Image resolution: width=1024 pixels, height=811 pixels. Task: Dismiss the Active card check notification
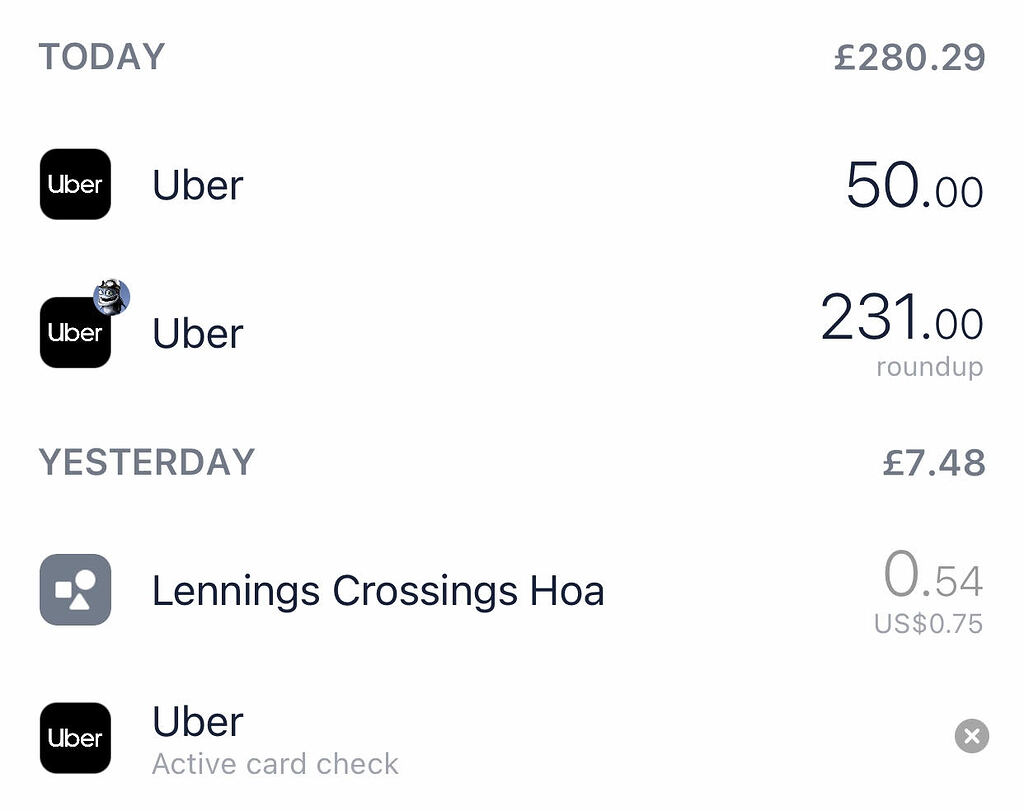click(x=971, y=737)
